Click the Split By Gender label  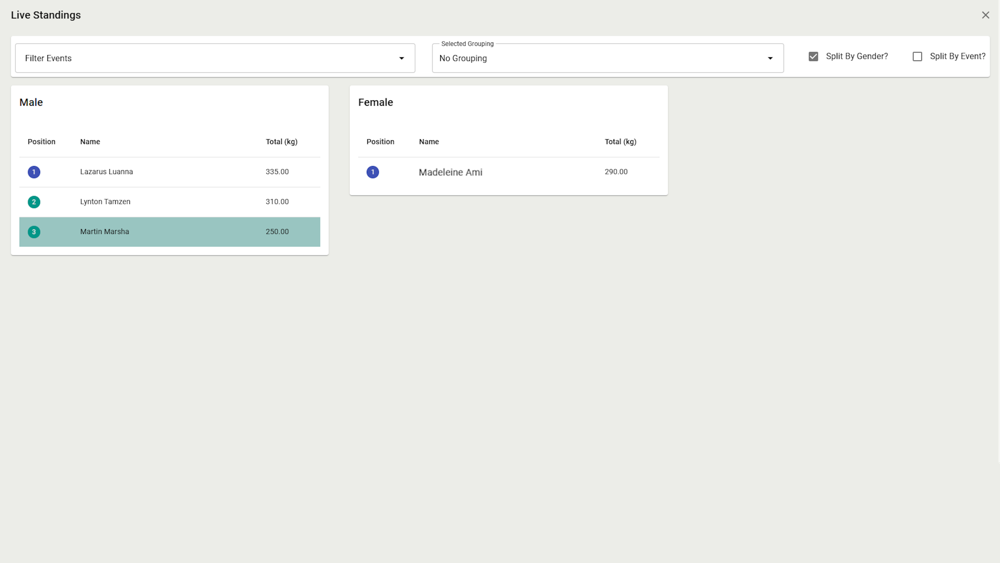tap(857, 56)
